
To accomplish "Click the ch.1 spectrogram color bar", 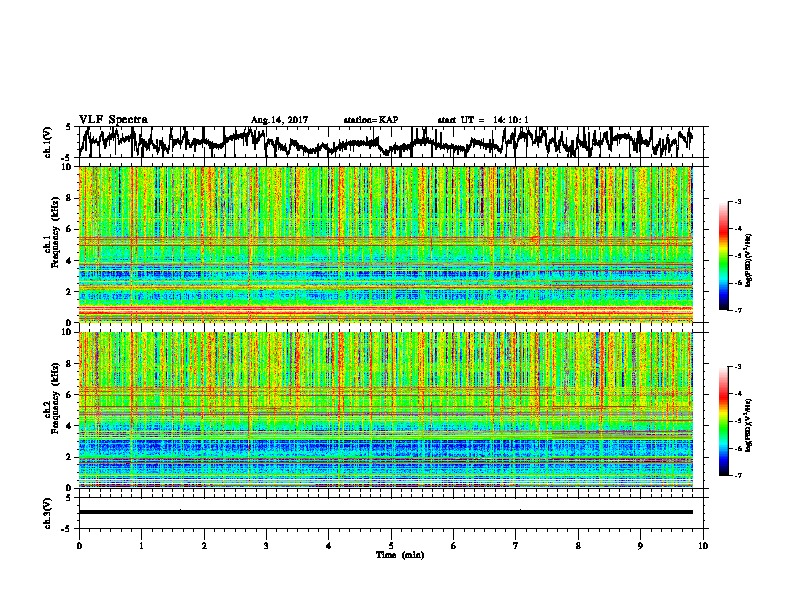I will (x=723, y=256).
